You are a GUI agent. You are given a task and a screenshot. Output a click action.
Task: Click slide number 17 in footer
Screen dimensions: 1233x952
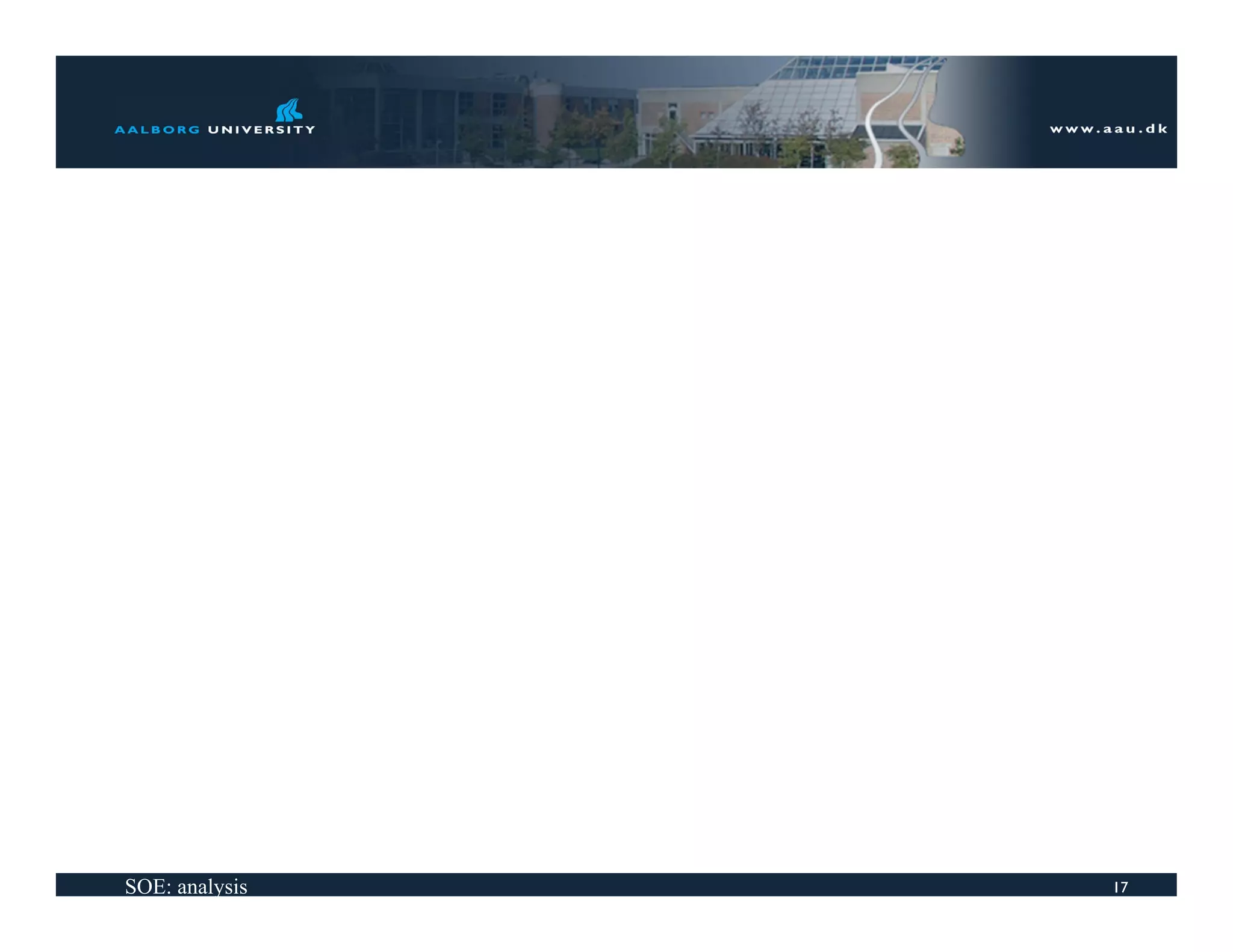coord(1120,887)
